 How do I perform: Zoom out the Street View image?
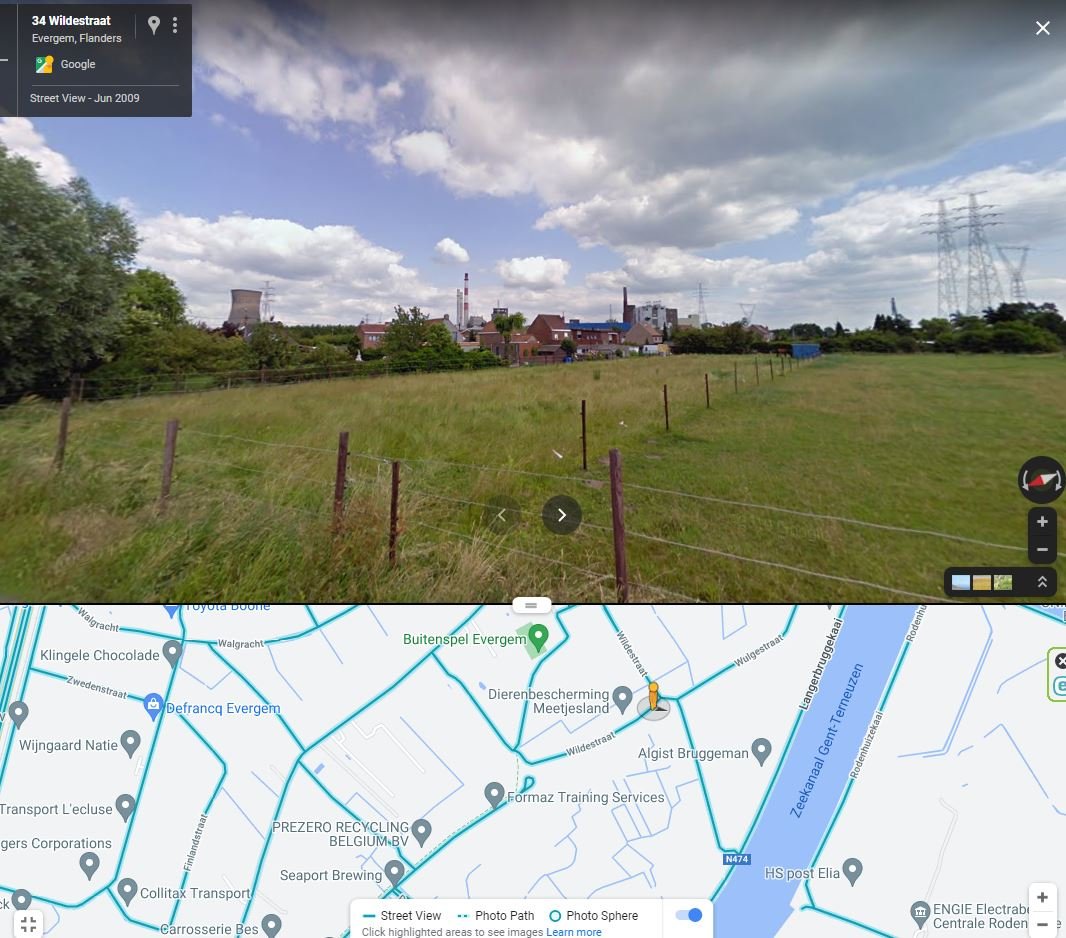point(1042,549)
